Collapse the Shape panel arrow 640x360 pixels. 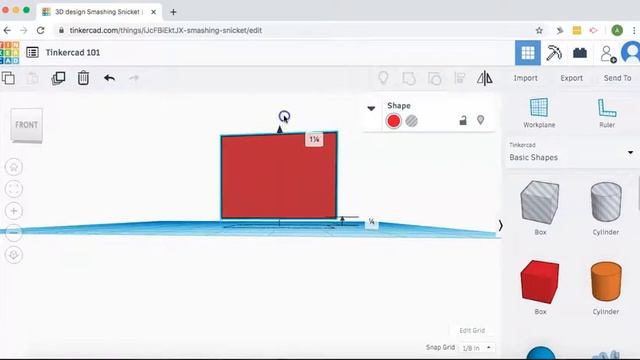371,109
